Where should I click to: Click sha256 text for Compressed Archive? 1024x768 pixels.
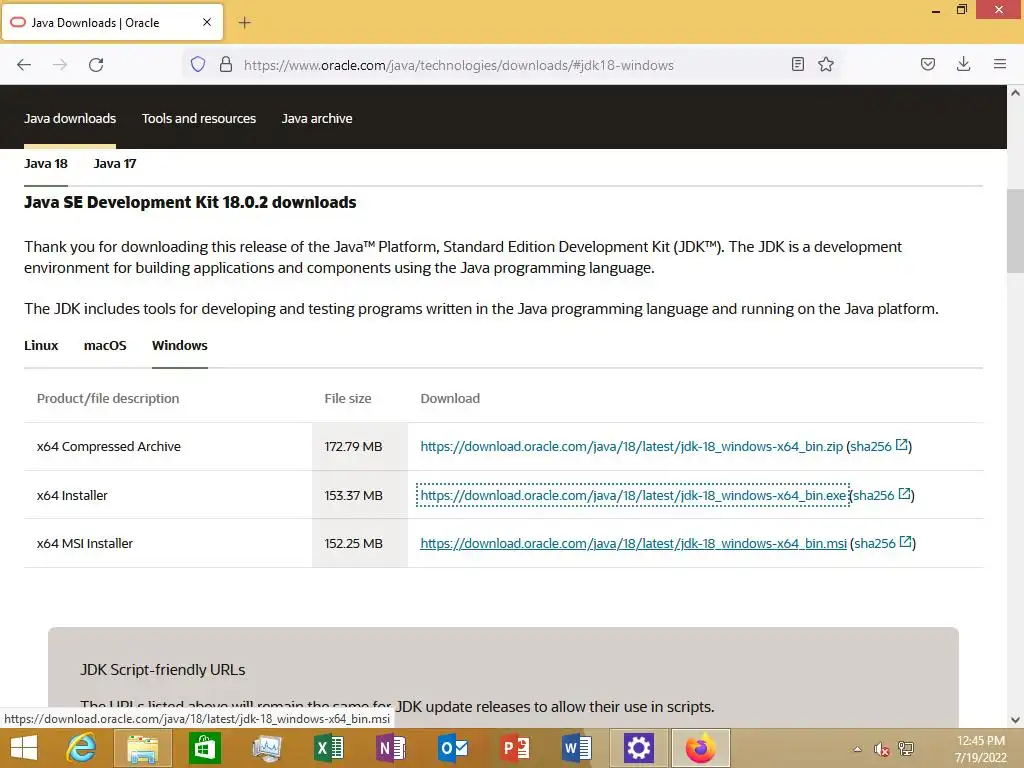click(x=871, y=447)
